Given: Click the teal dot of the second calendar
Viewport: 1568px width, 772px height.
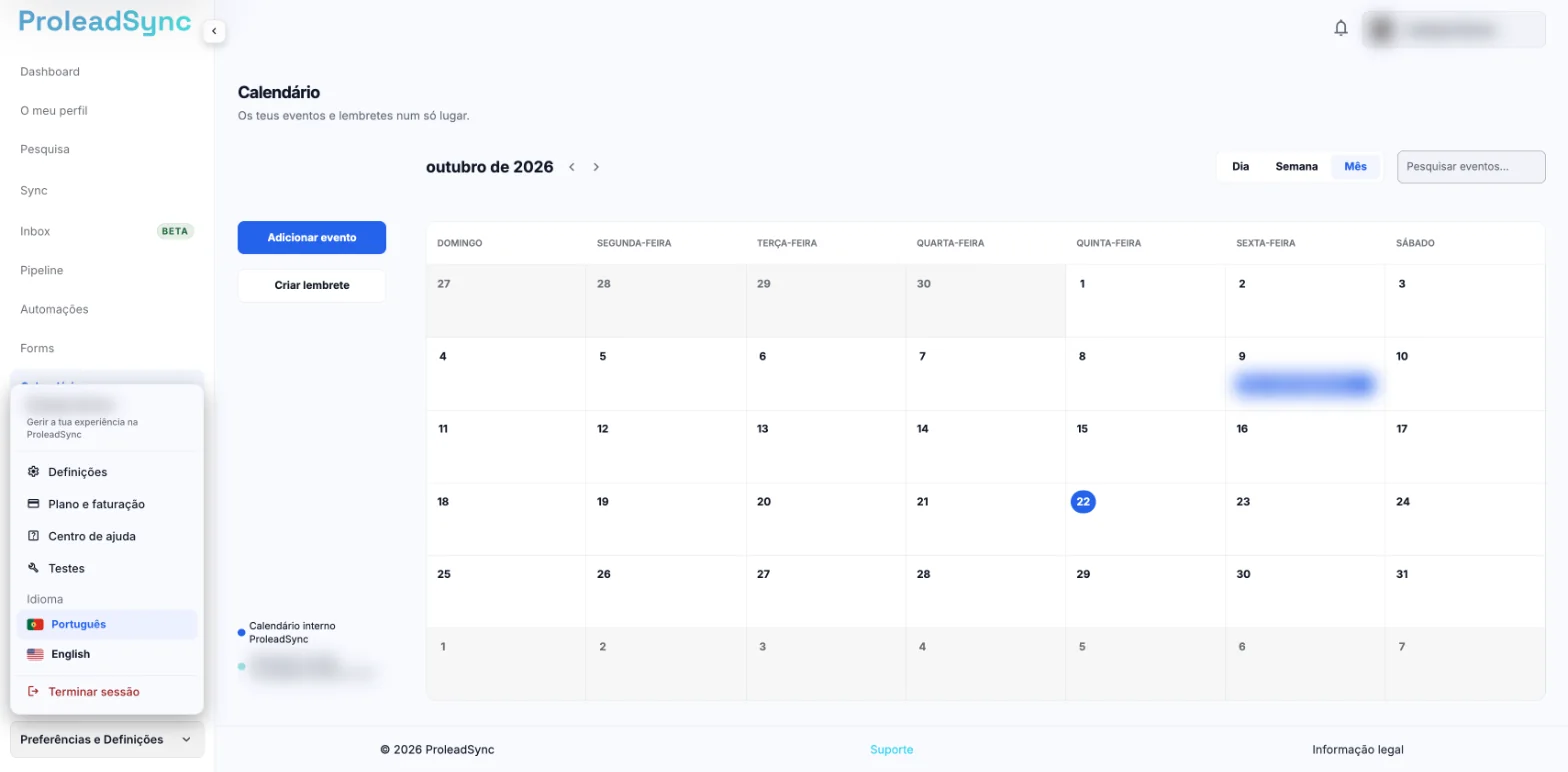Looking at the screenshot, I should pos(241,666).
